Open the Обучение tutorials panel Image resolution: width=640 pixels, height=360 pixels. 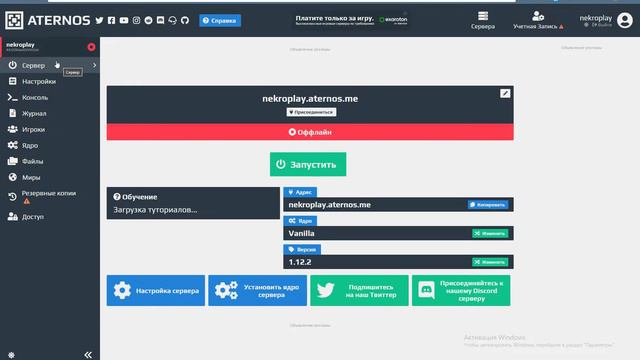(x=193, y=203)
